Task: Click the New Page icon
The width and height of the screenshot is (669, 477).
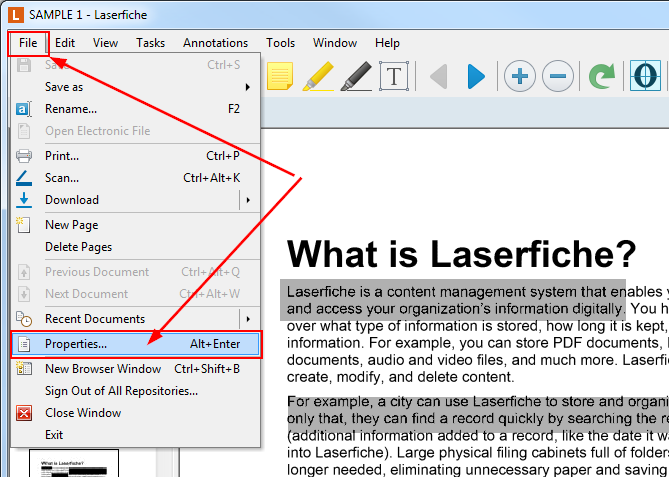Action: (23, 225)
